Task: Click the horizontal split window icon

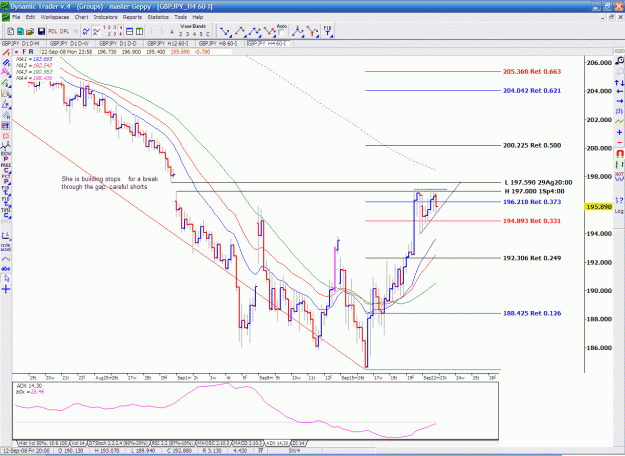Action: click(130, 31)
